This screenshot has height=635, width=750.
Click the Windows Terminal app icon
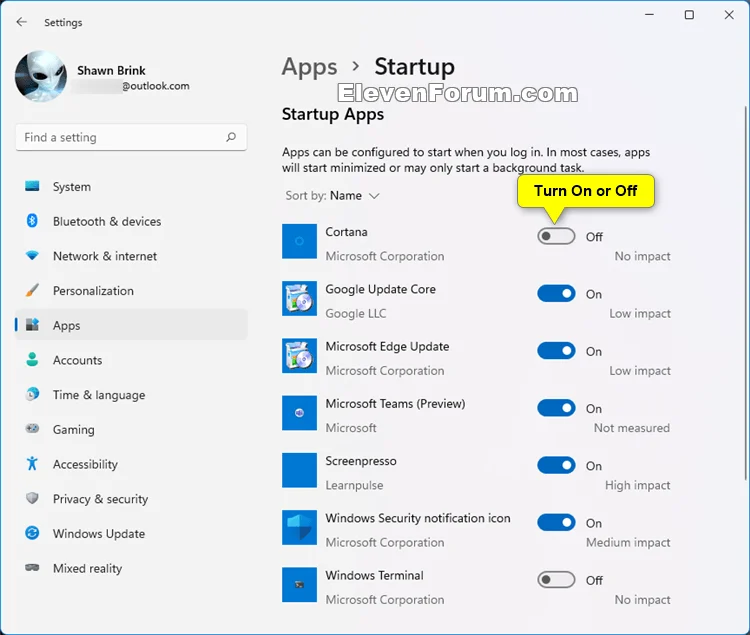[299, 585]
